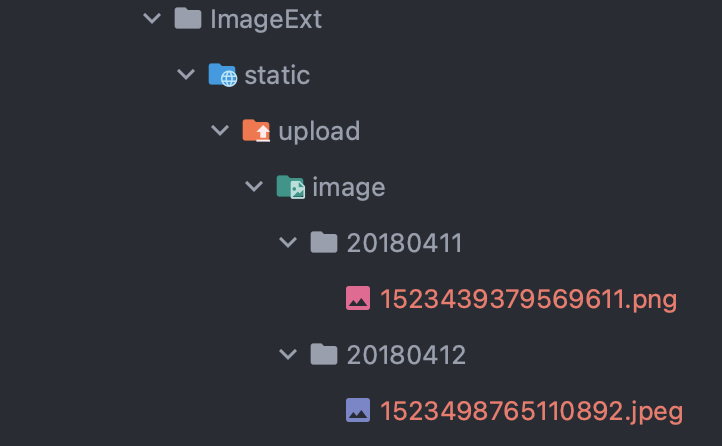This screenshot has height=446, width=722.
Task: Click the 20180412 folder icon
Action: click(x=323, y=354)
